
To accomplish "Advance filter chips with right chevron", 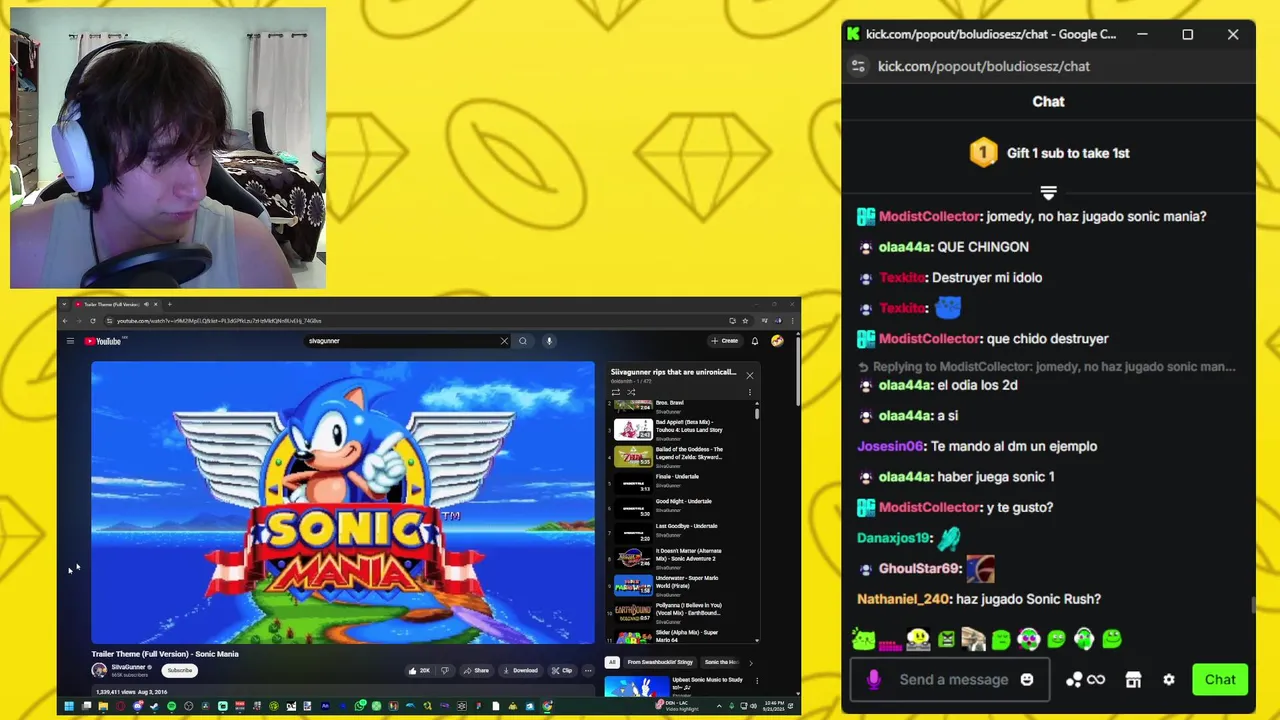I will pyautogui.click(x=750, y=662).
